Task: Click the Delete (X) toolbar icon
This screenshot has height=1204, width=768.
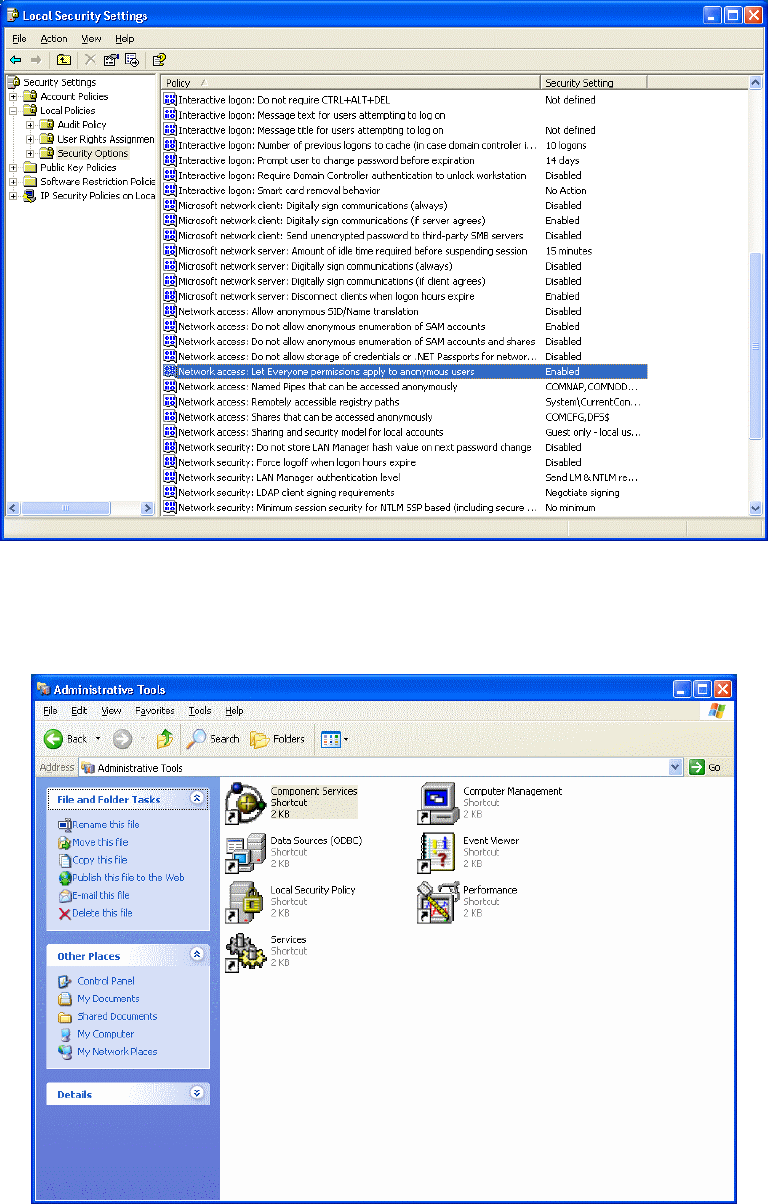Action: [x=90, y=60]
